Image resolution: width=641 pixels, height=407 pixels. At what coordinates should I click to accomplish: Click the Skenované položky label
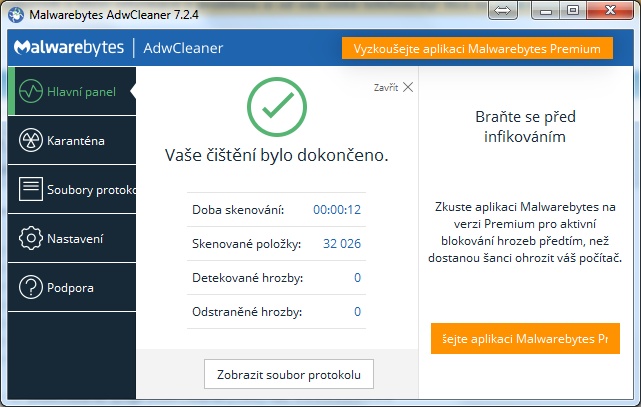tap(247, 244)
